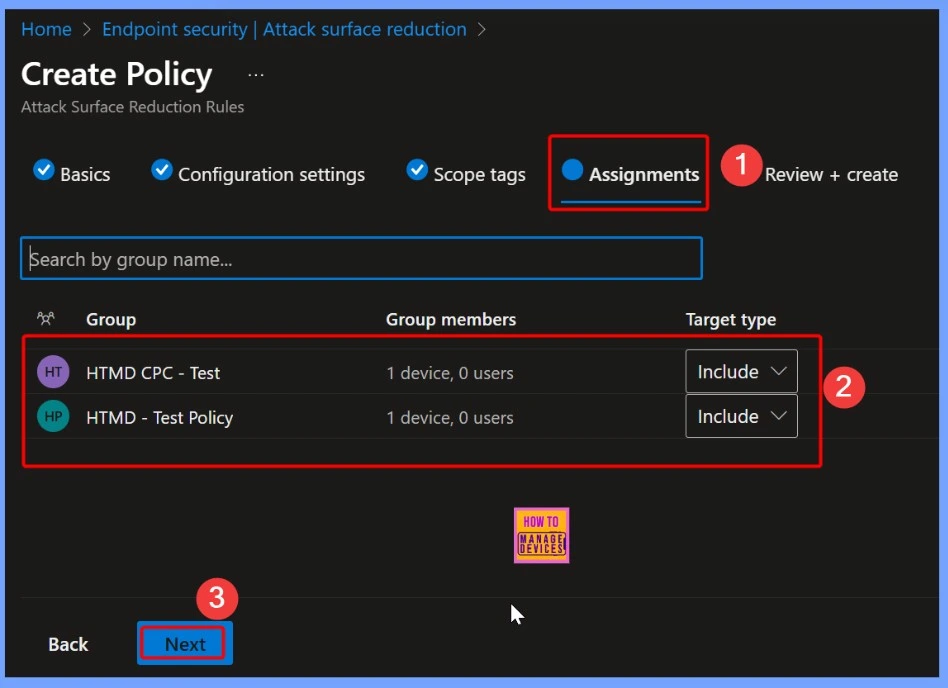Screen dimensions: 948x688
Task: Switch to the Review + create tab
Action: pos(831,175)
